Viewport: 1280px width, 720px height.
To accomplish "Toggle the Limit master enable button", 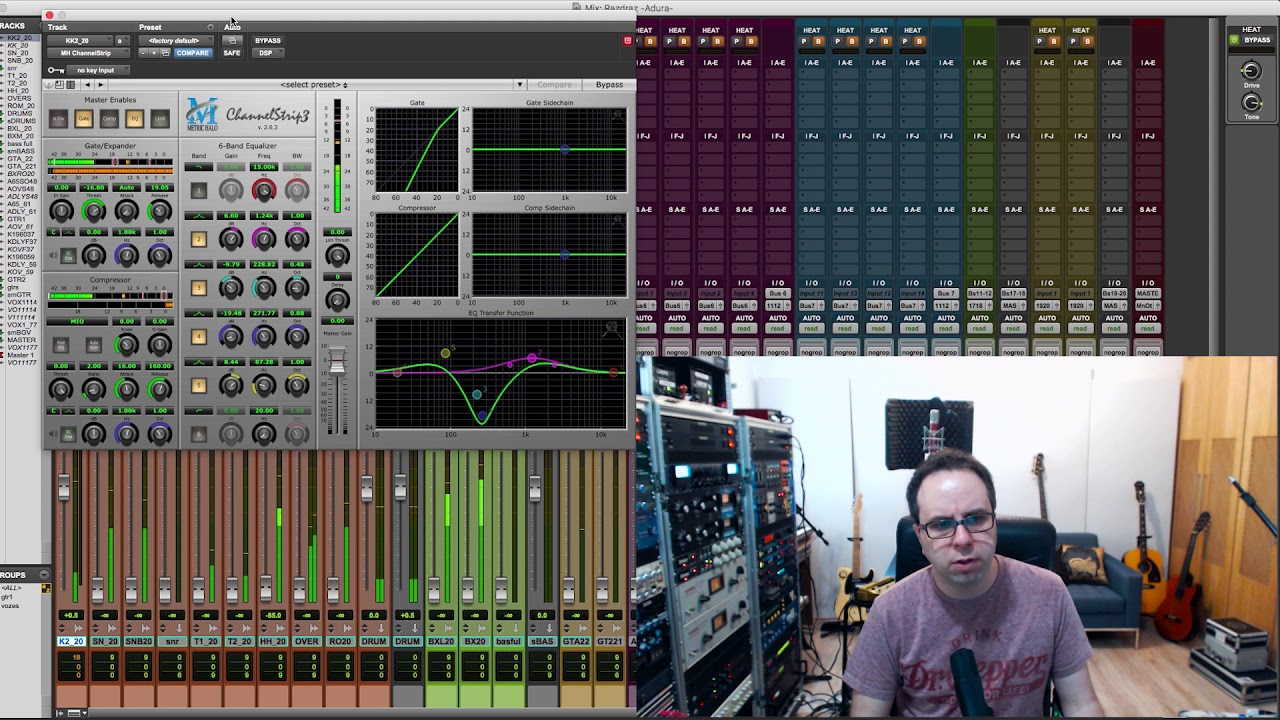I will 160,119.
